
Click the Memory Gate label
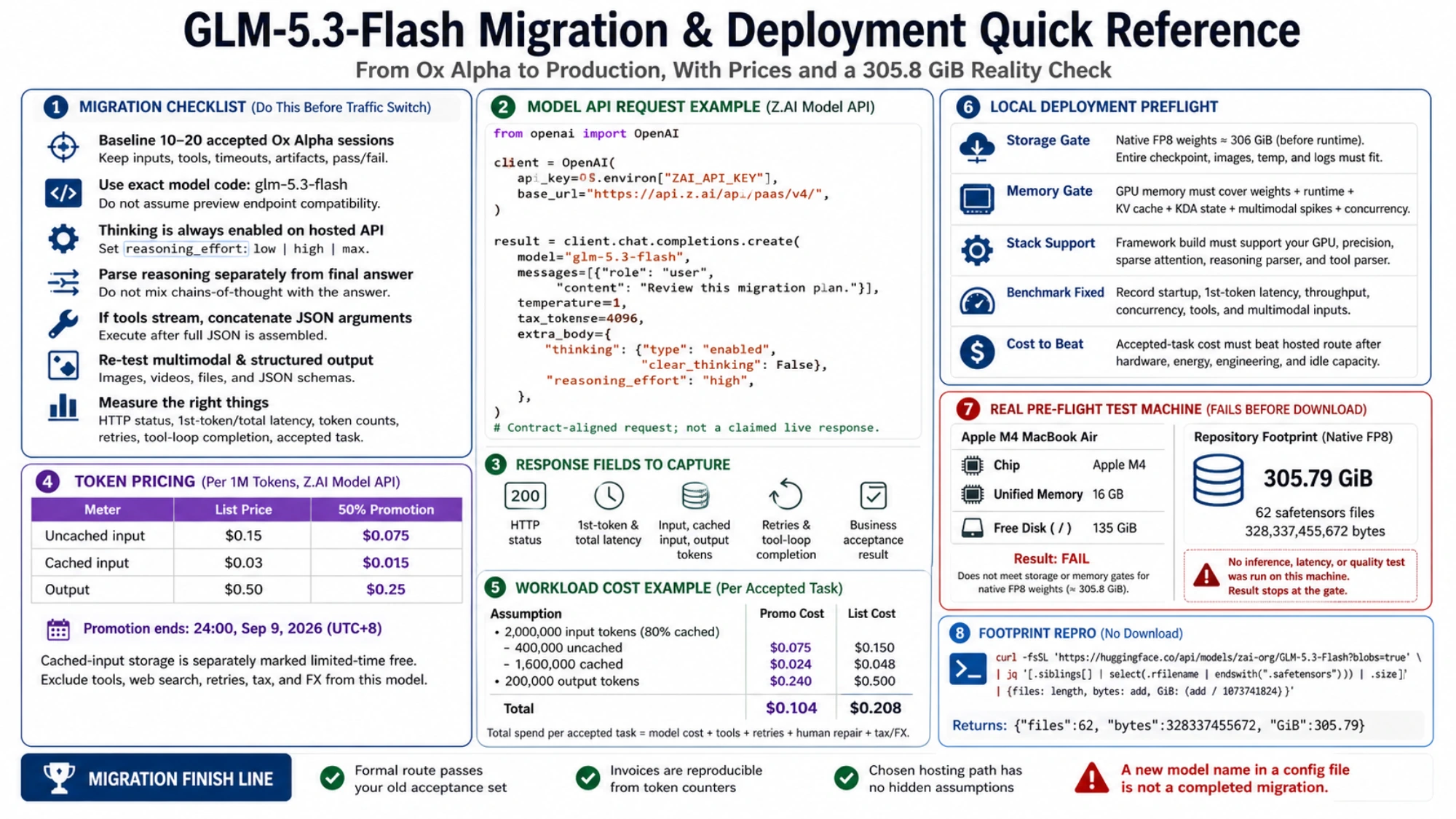[1049, 191]
